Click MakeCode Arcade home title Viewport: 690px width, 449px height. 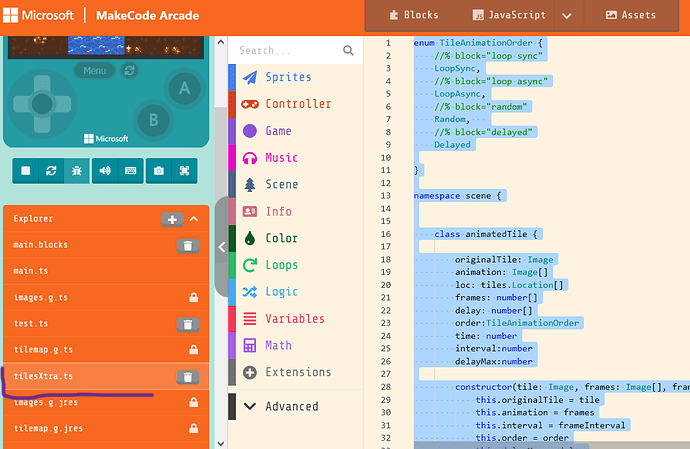point(147,15)
